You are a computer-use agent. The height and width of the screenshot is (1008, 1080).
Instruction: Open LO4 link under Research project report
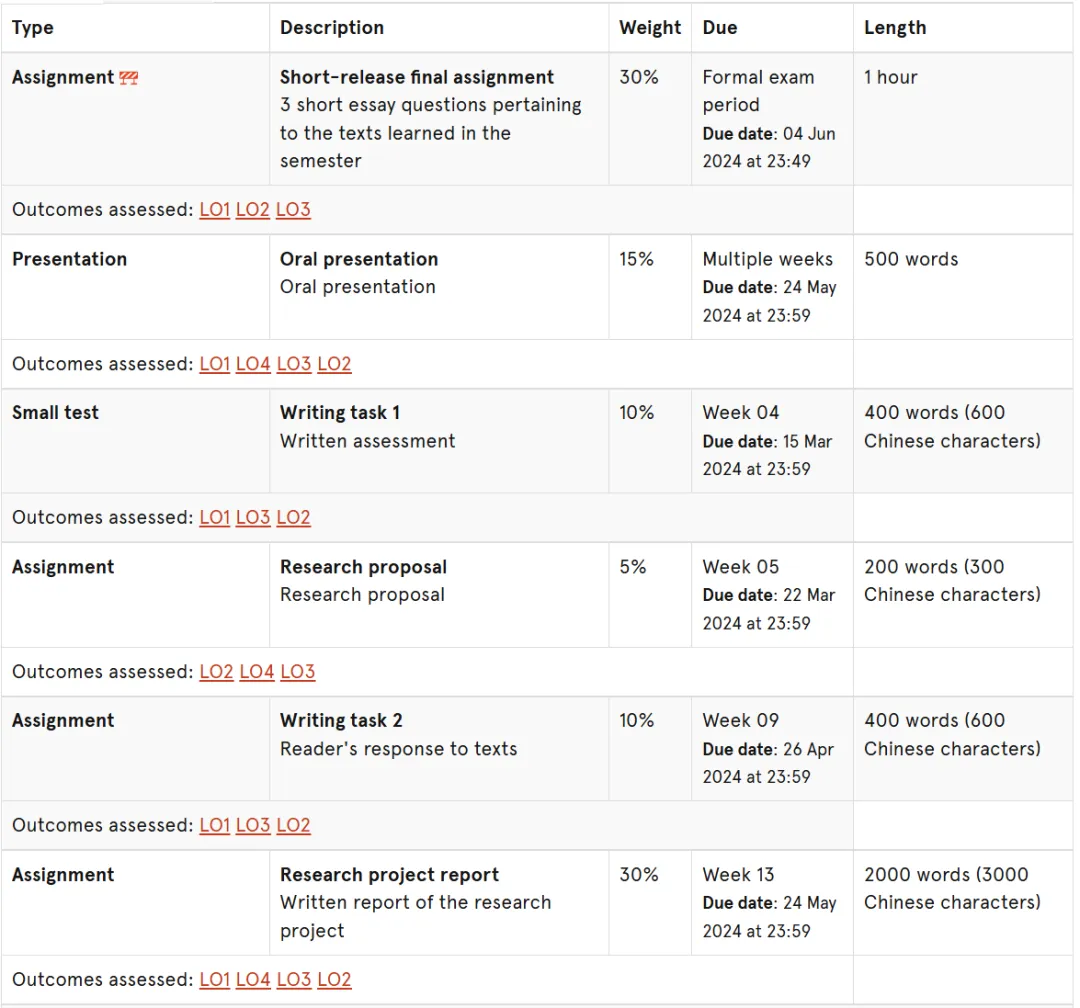pos(253,980)
